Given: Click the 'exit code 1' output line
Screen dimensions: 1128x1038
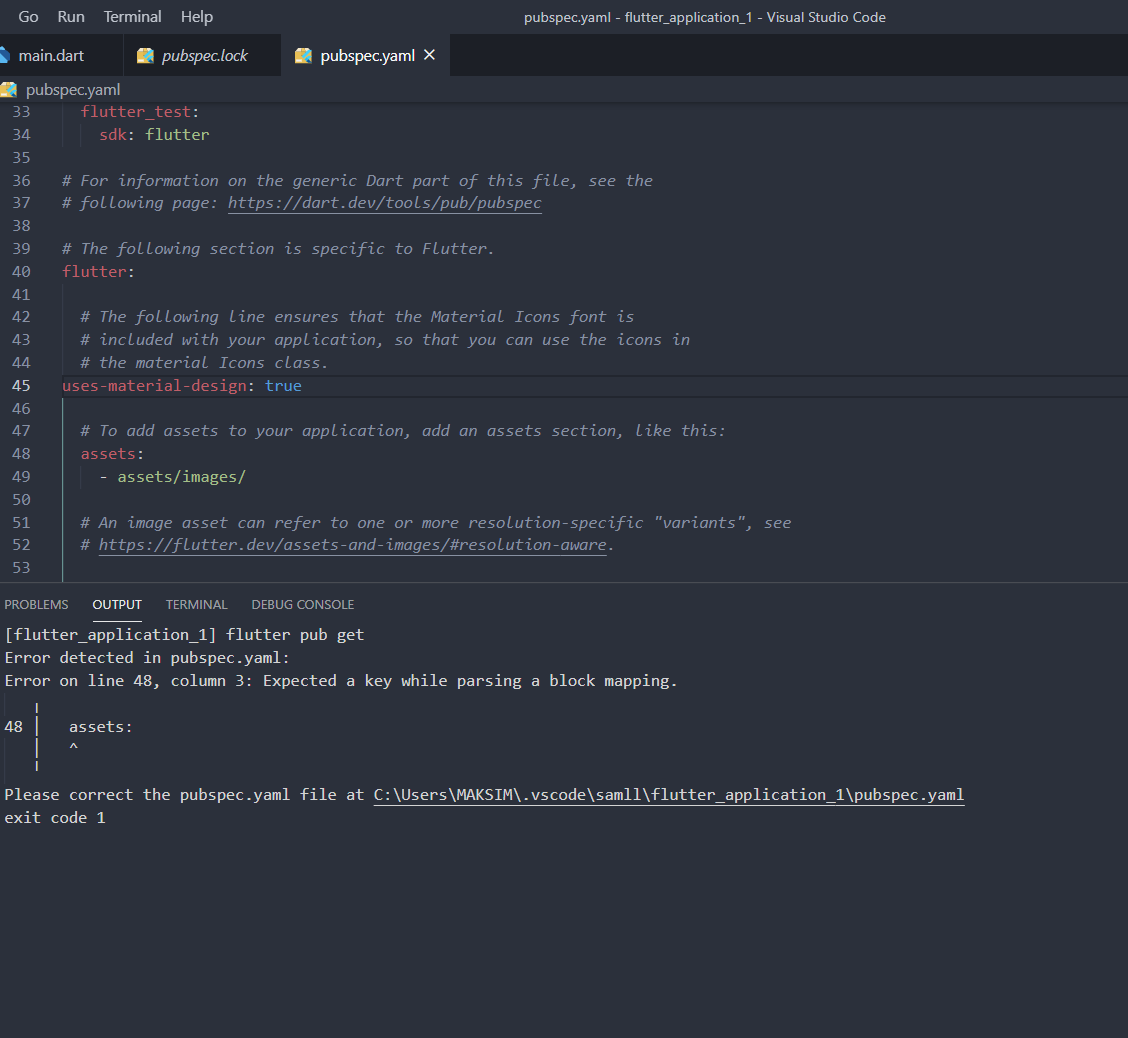Looking at the screenshot, I should click(x=55, y=818).
